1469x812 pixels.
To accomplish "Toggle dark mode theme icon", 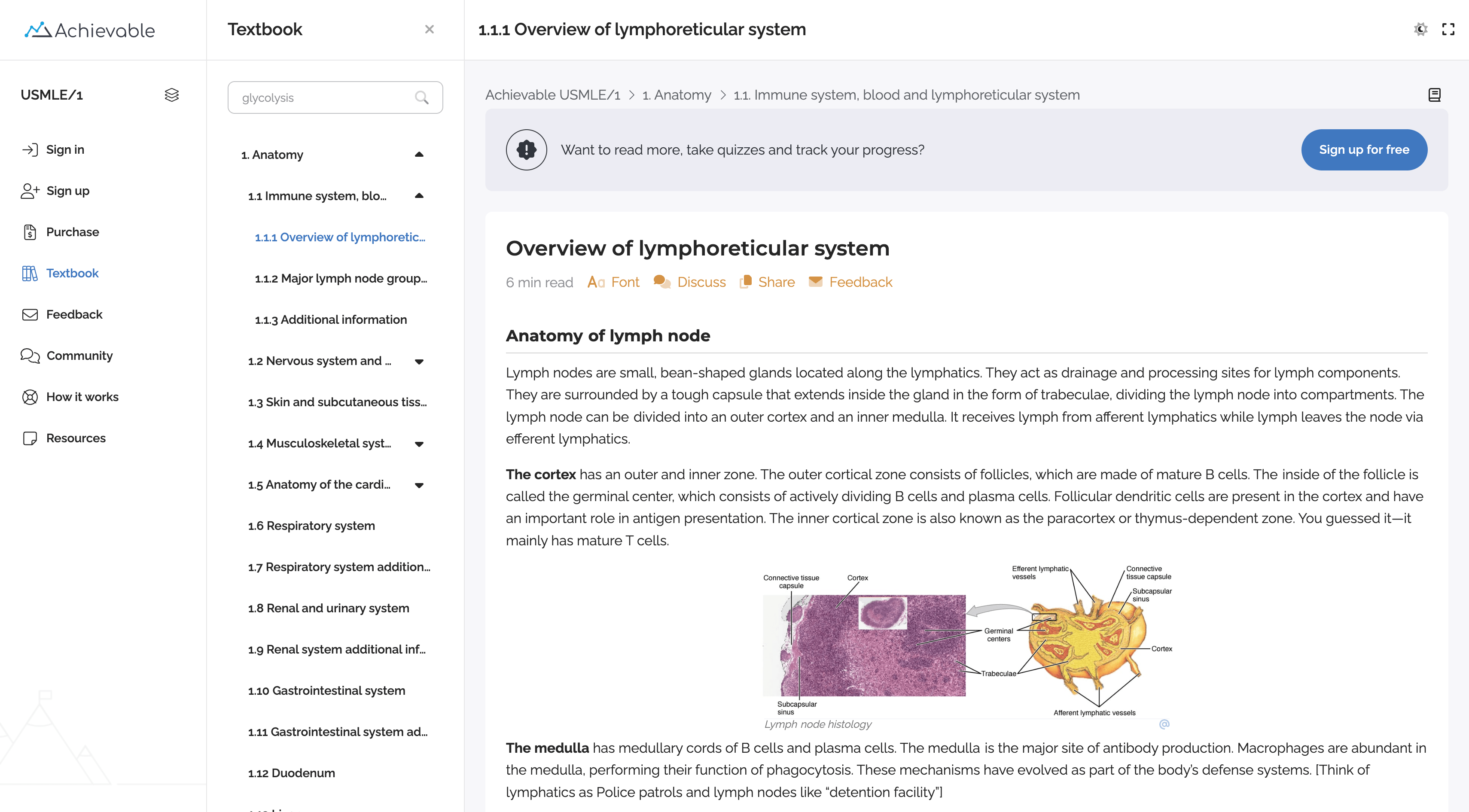I will coord(1420,29).
